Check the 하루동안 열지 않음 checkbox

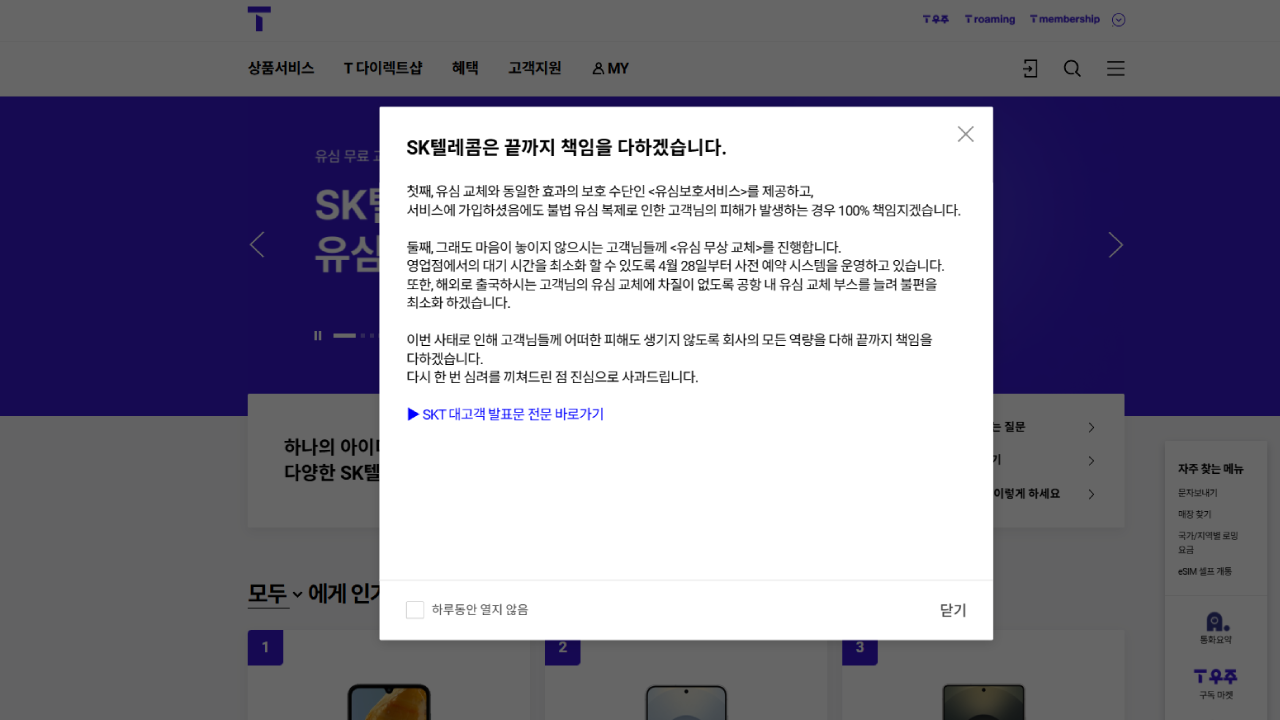point(415,610)
